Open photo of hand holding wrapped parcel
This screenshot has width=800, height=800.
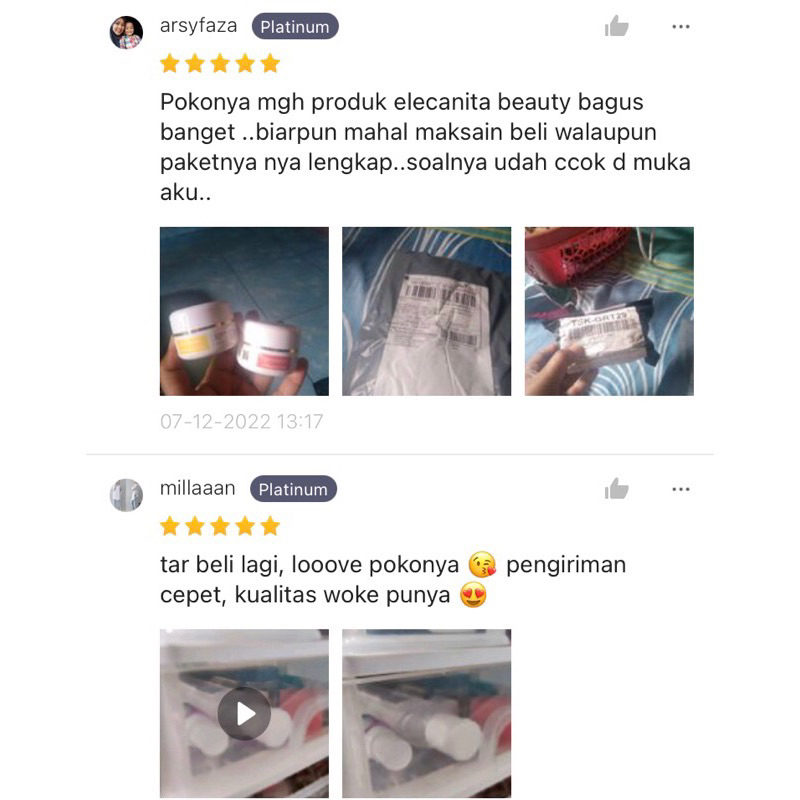tap(609, 311)
